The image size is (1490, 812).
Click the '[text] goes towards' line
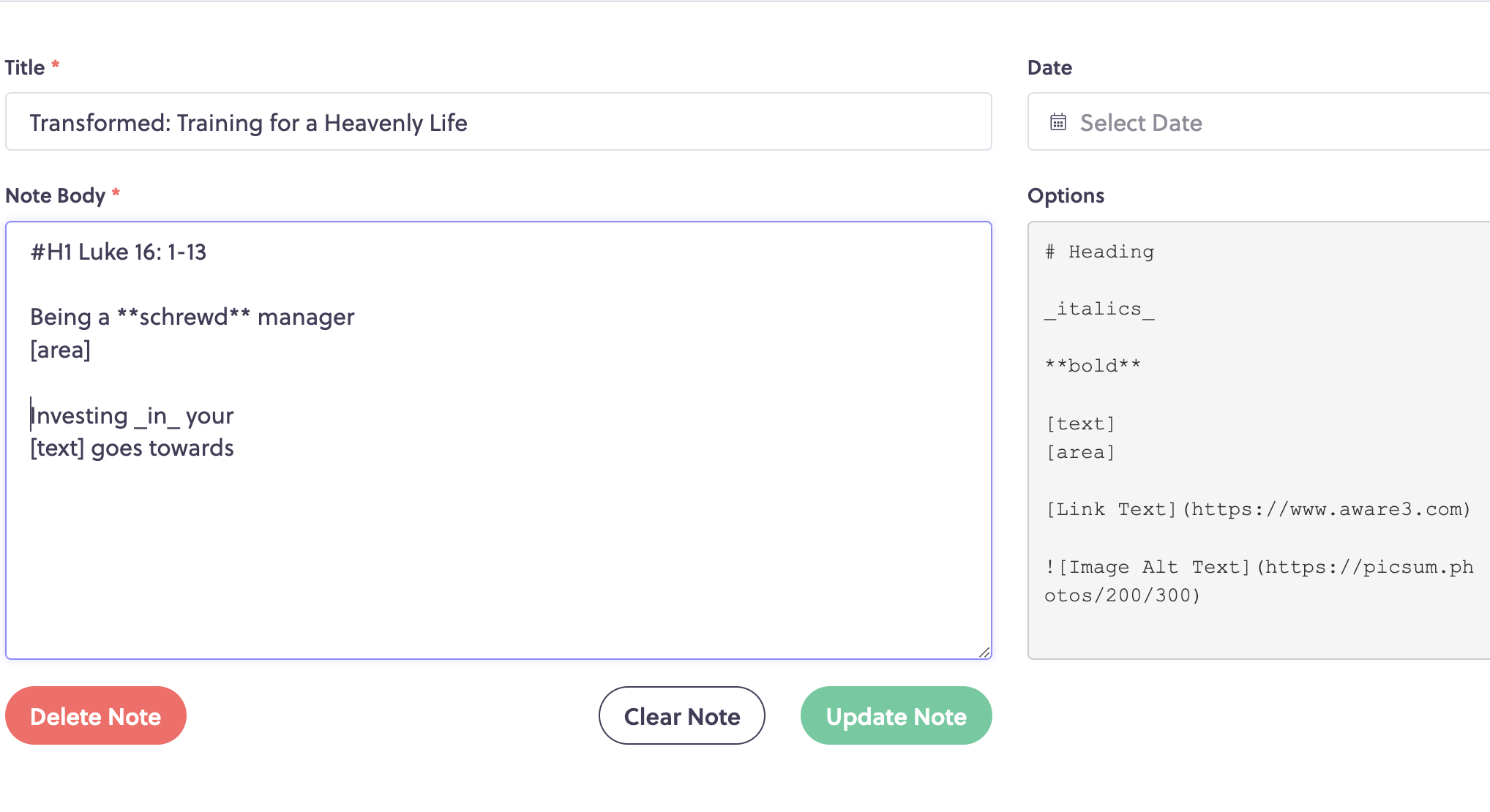tap(132, 448)
